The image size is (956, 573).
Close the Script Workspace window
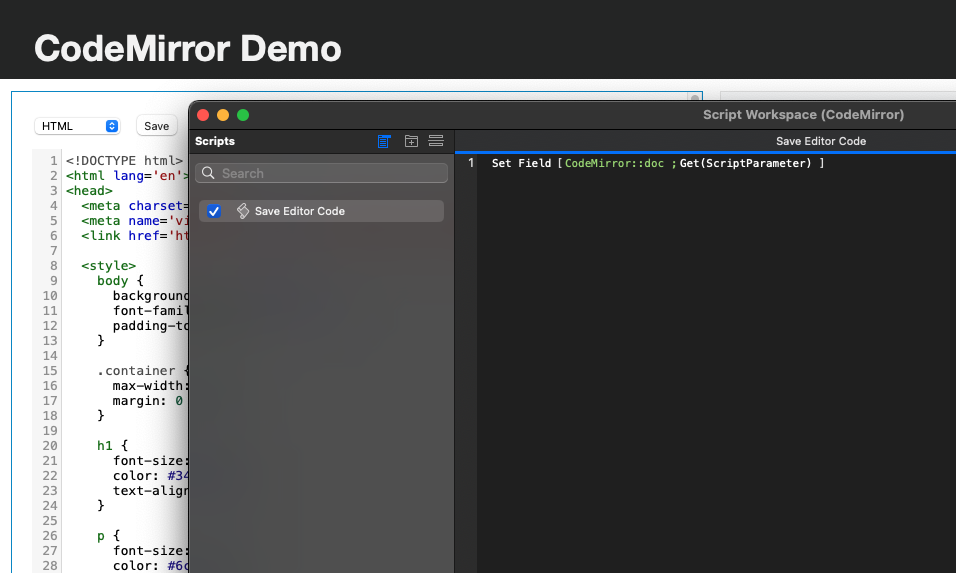click(x=203, y=115)
